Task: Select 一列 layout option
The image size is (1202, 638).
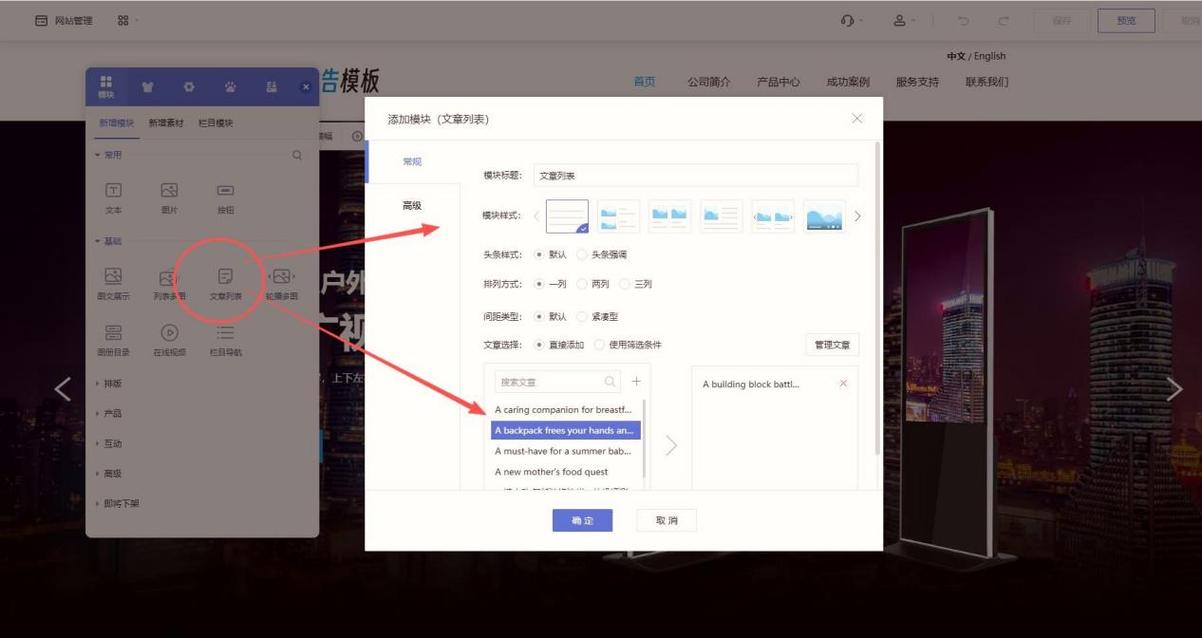Action: [x=551, y=284]
